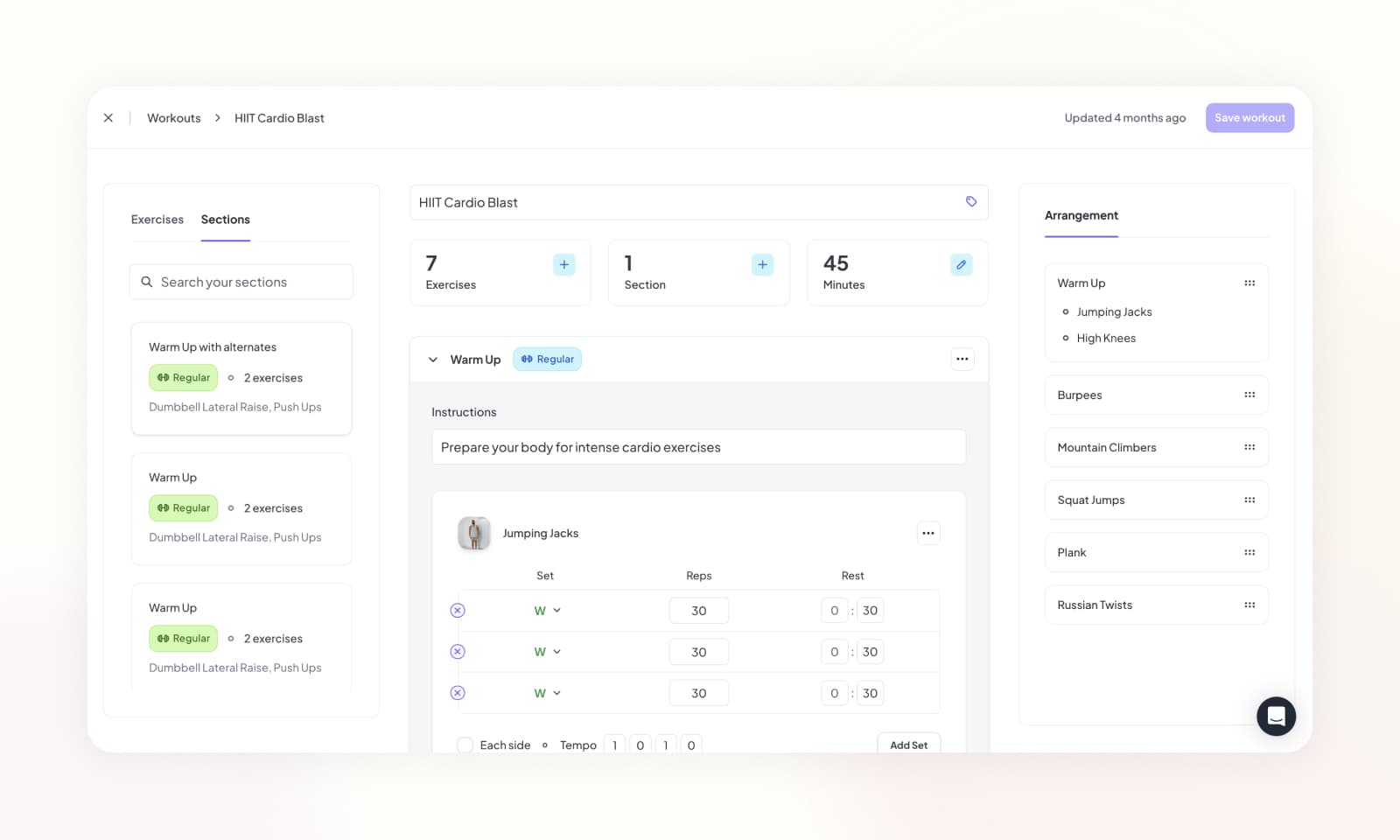Click the Save workout button
This screenshot has width=1400, height=840.
pyautogui.click(x=1249, y=117)
